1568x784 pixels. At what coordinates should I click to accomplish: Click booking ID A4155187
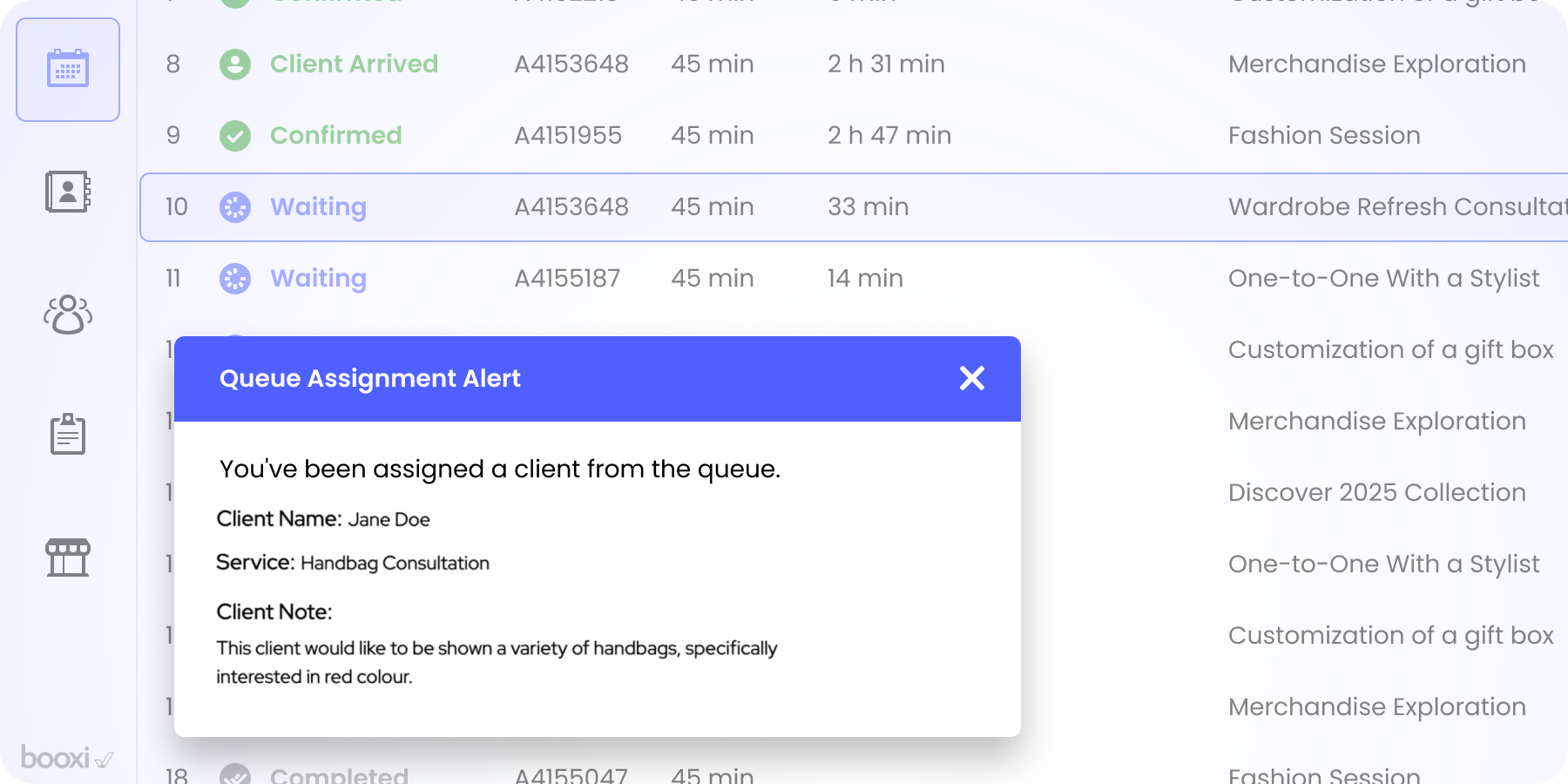567,278
